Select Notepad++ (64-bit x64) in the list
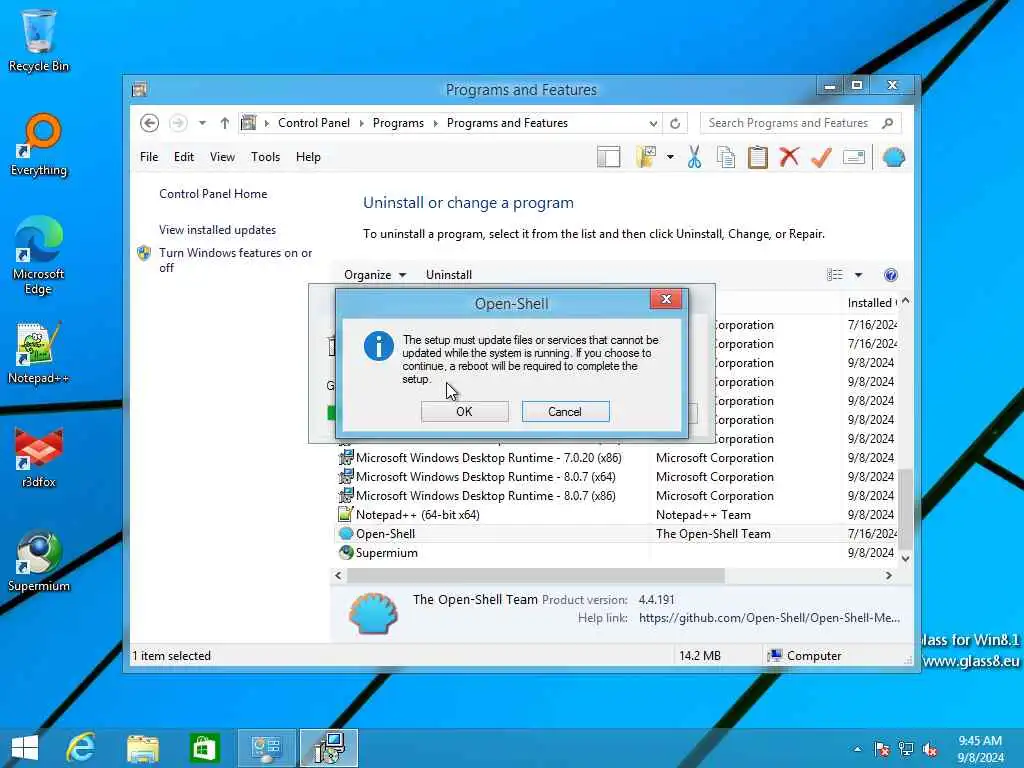Image resolution: width=1024 pixels, height=768 pixels. click(x=418, y=515)
